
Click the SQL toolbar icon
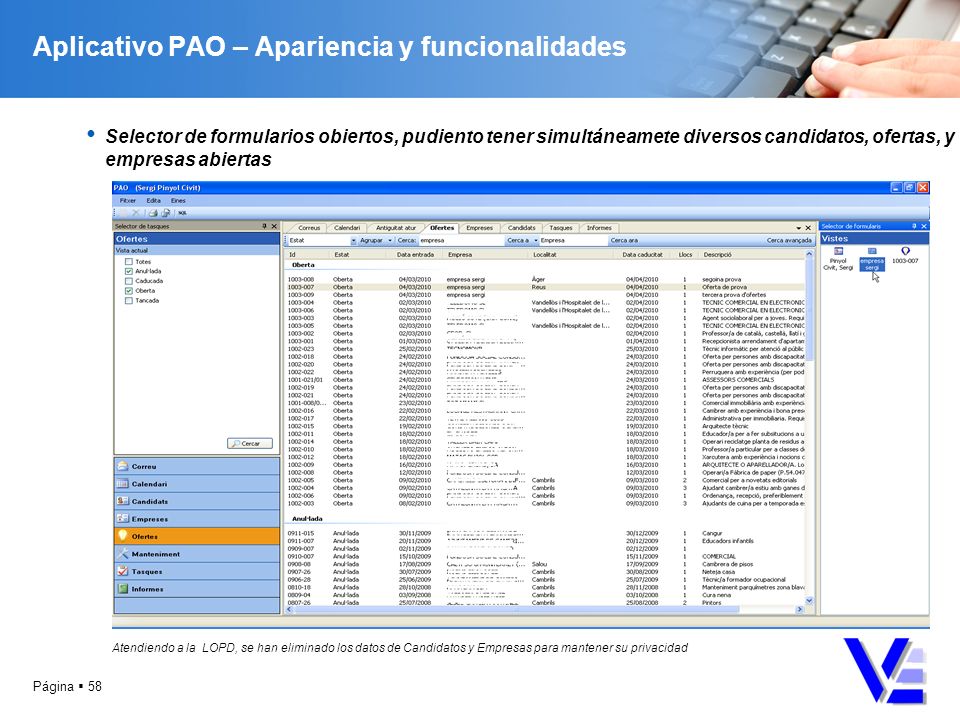click(x=182, y=213)
